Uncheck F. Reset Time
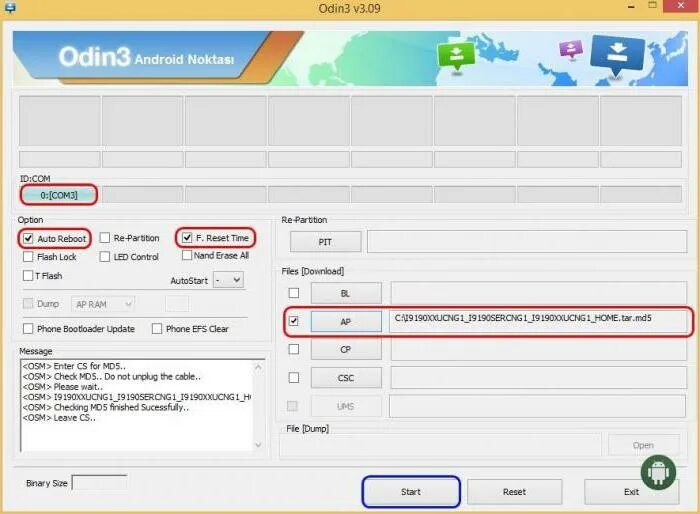The width and height of the screenshot is (700, 514). [x=187, y=238]
